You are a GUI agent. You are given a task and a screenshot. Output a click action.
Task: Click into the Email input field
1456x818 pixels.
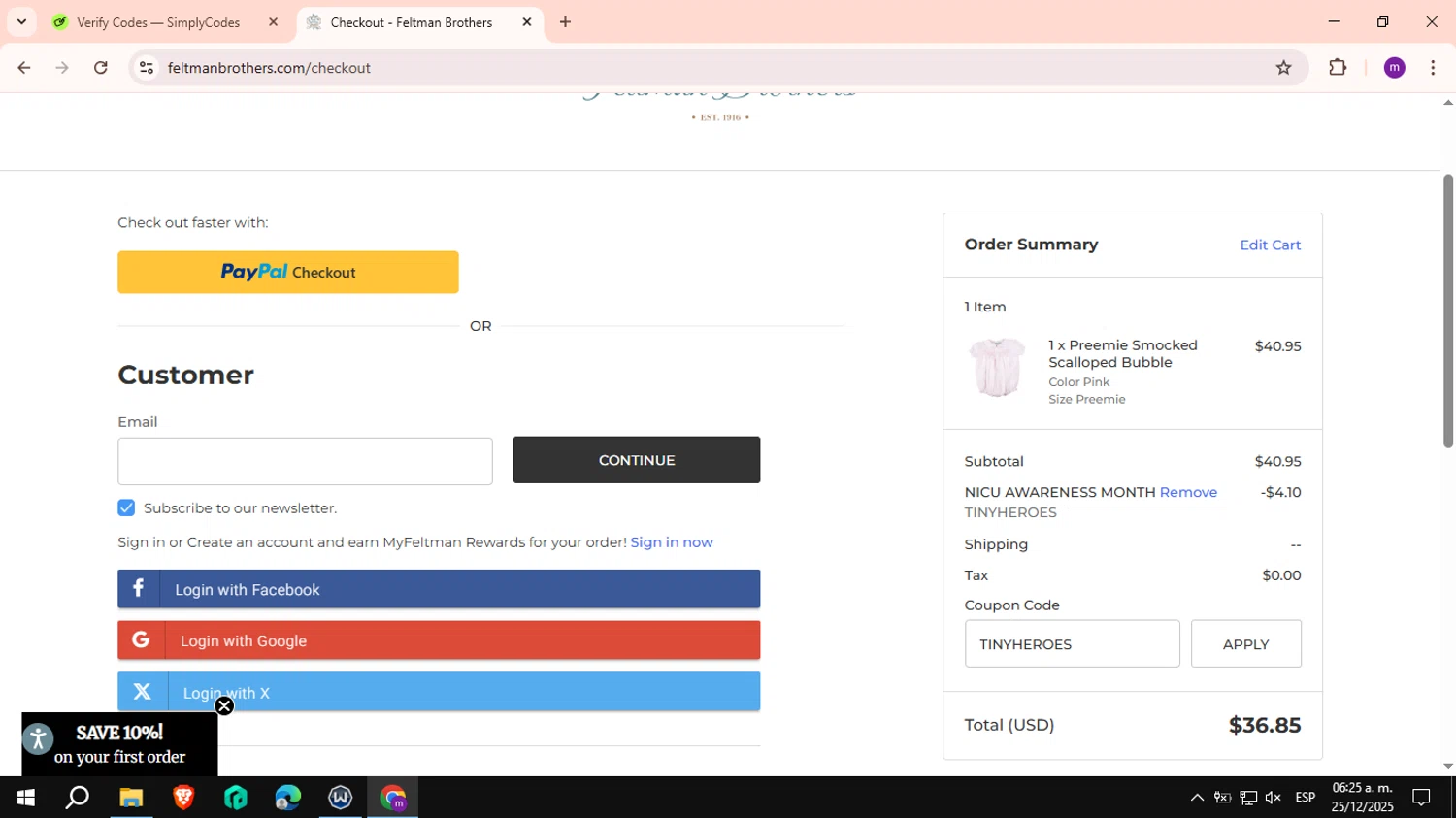305,461
